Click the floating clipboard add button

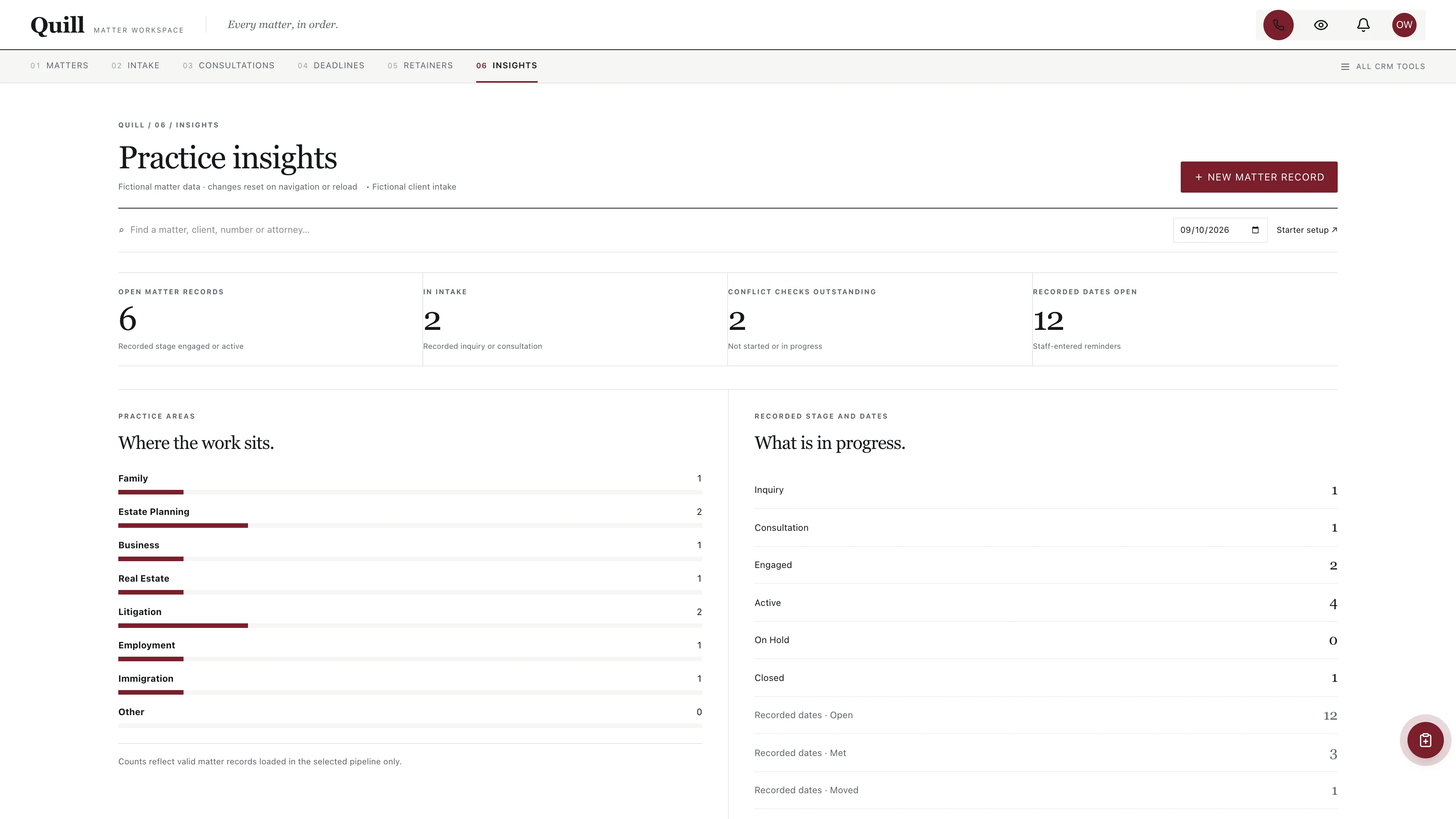click(1425, 740)
